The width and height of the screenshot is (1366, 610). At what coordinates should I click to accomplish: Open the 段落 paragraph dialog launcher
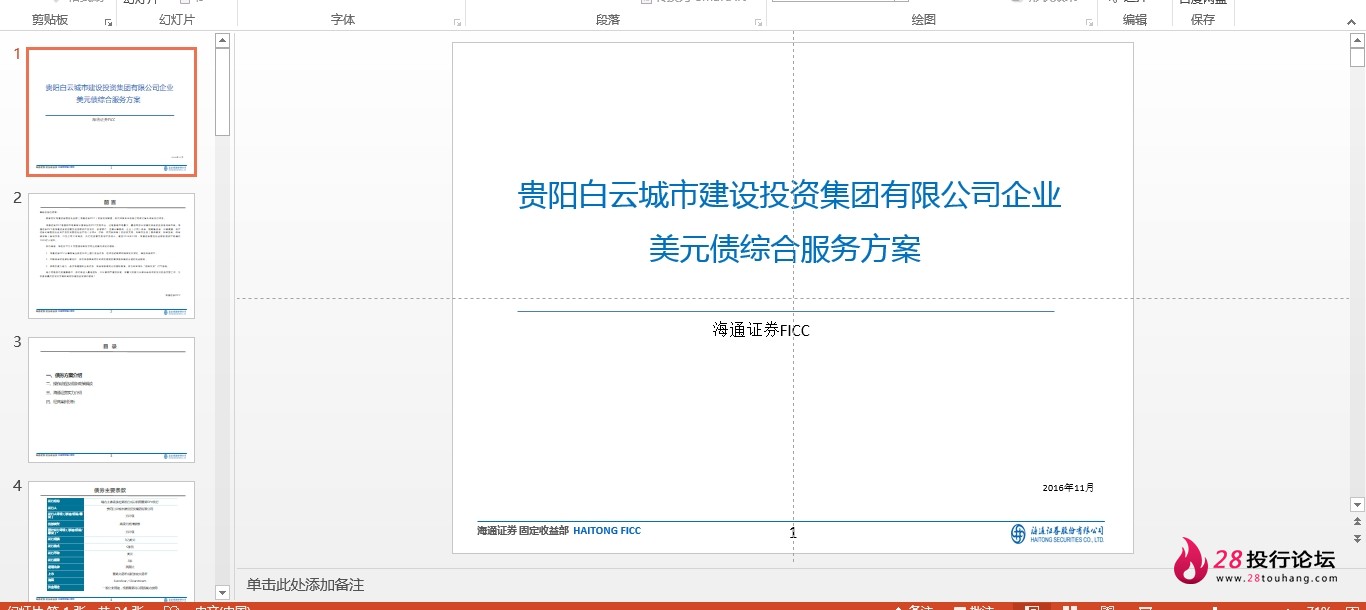click(x=759, y=21)
